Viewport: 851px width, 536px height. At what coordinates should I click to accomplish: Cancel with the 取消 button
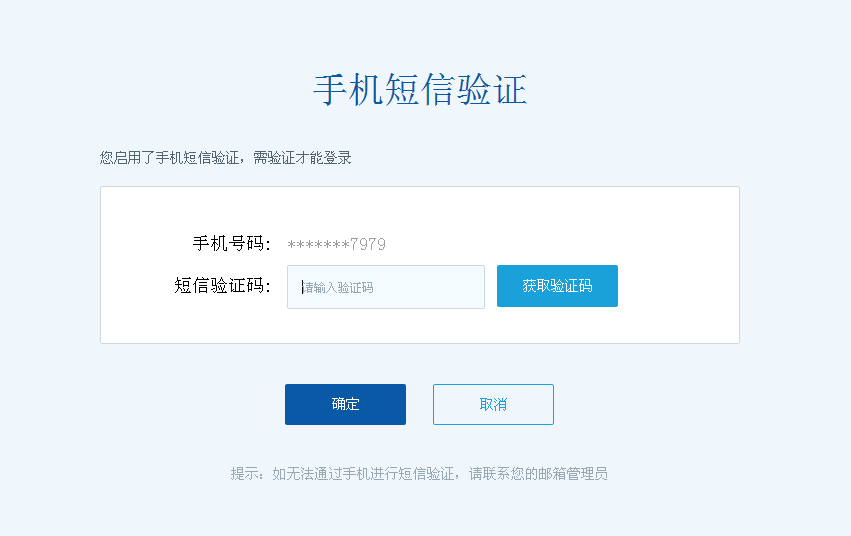[493, 404]
